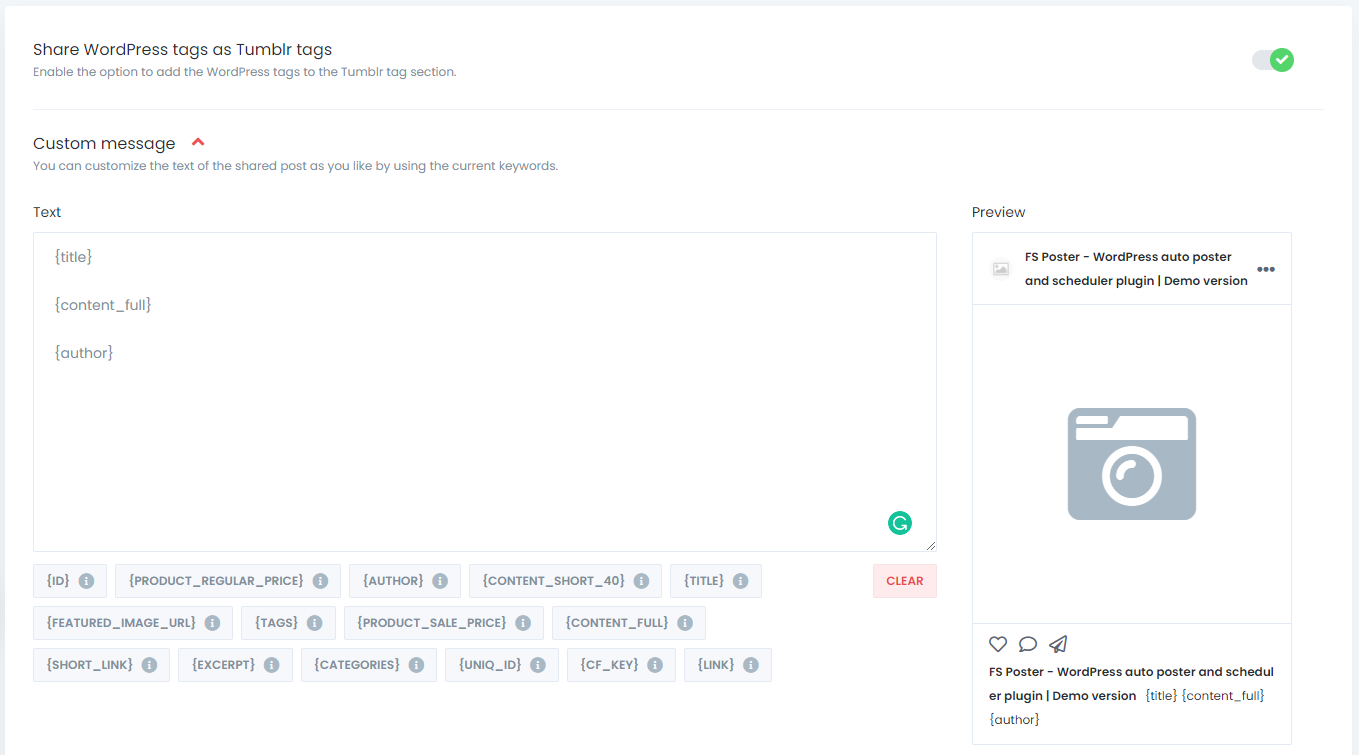Show info for the {ID} keyword
Screen dimensions: 1359x755
click(x=87, y=581)
